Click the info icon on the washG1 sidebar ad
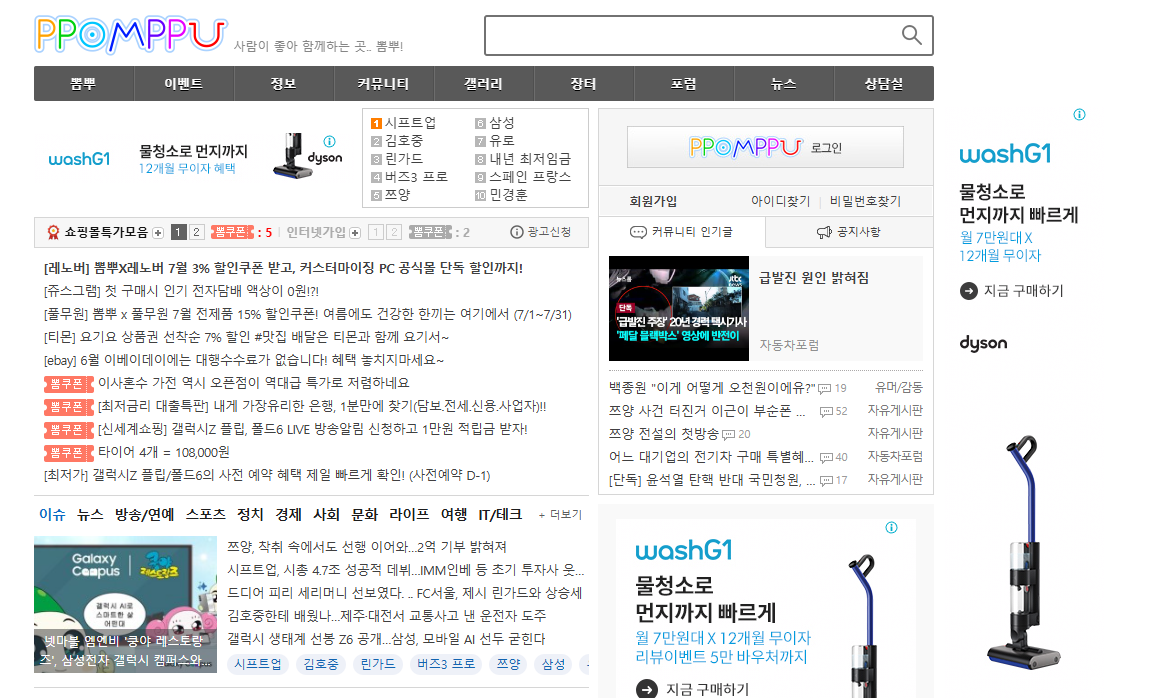1159x698 pixels. coord(1079,116)
